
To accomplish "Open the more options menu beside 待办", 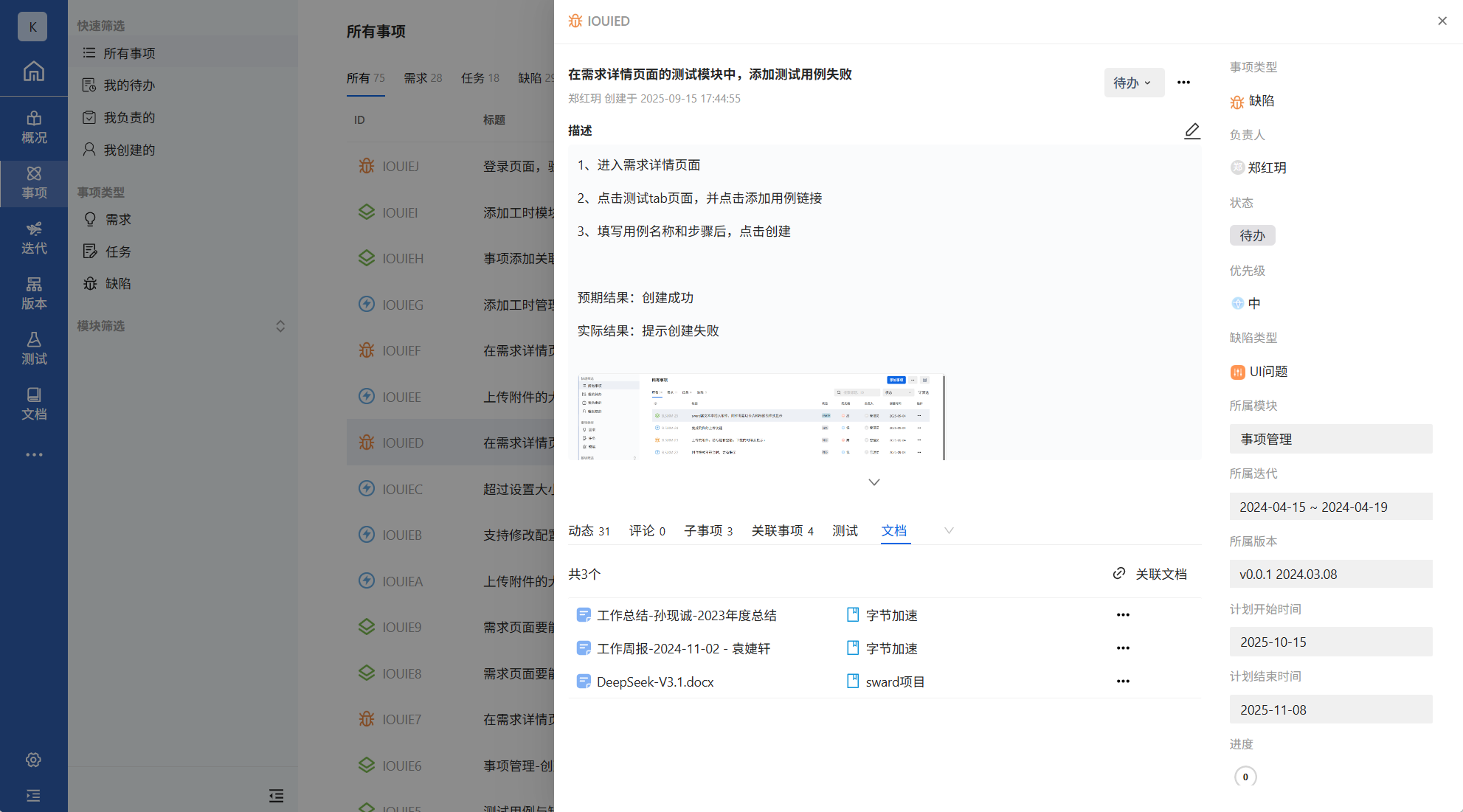I will coord(1183,83).
